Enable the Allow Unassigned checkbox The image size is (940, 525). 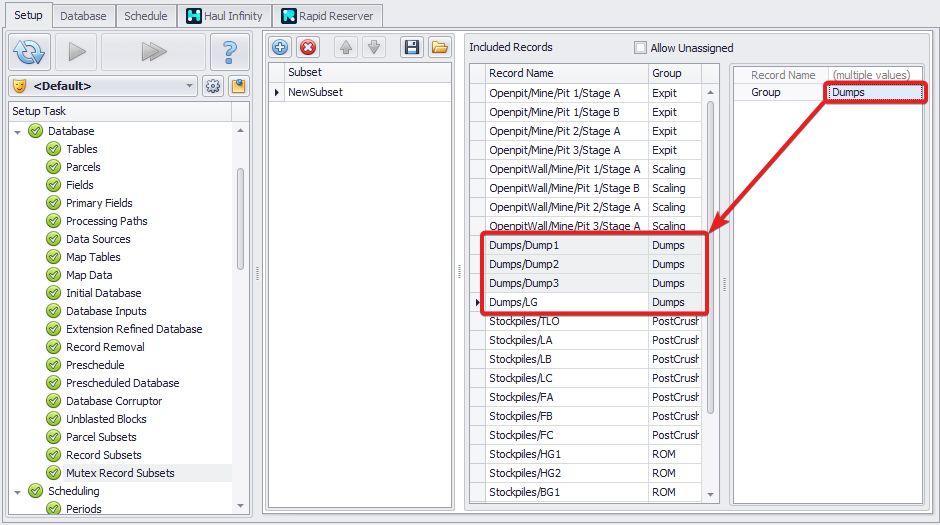pyautogui.click(x=640, y=48)
